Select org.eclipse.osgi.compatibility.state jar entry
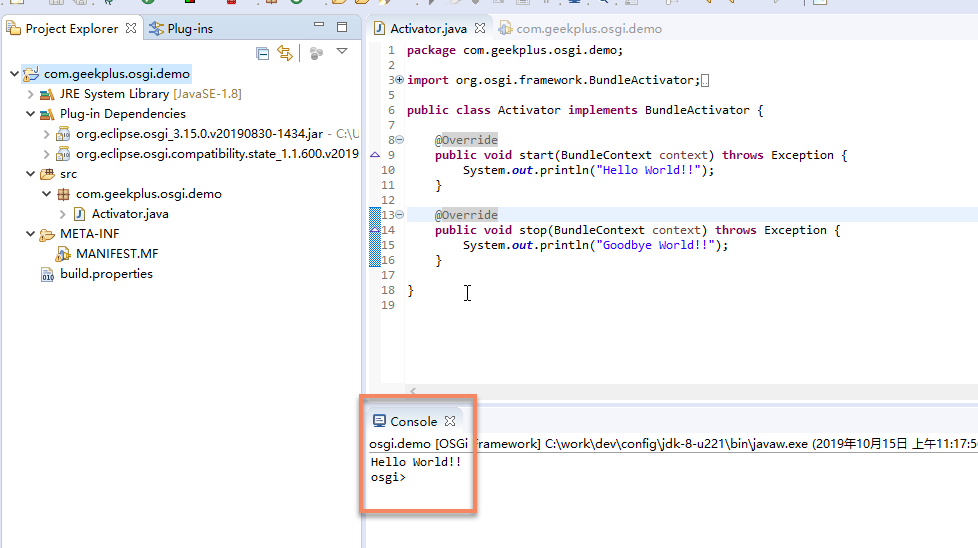Screen dimensions: 978x548 pos(217,153)
